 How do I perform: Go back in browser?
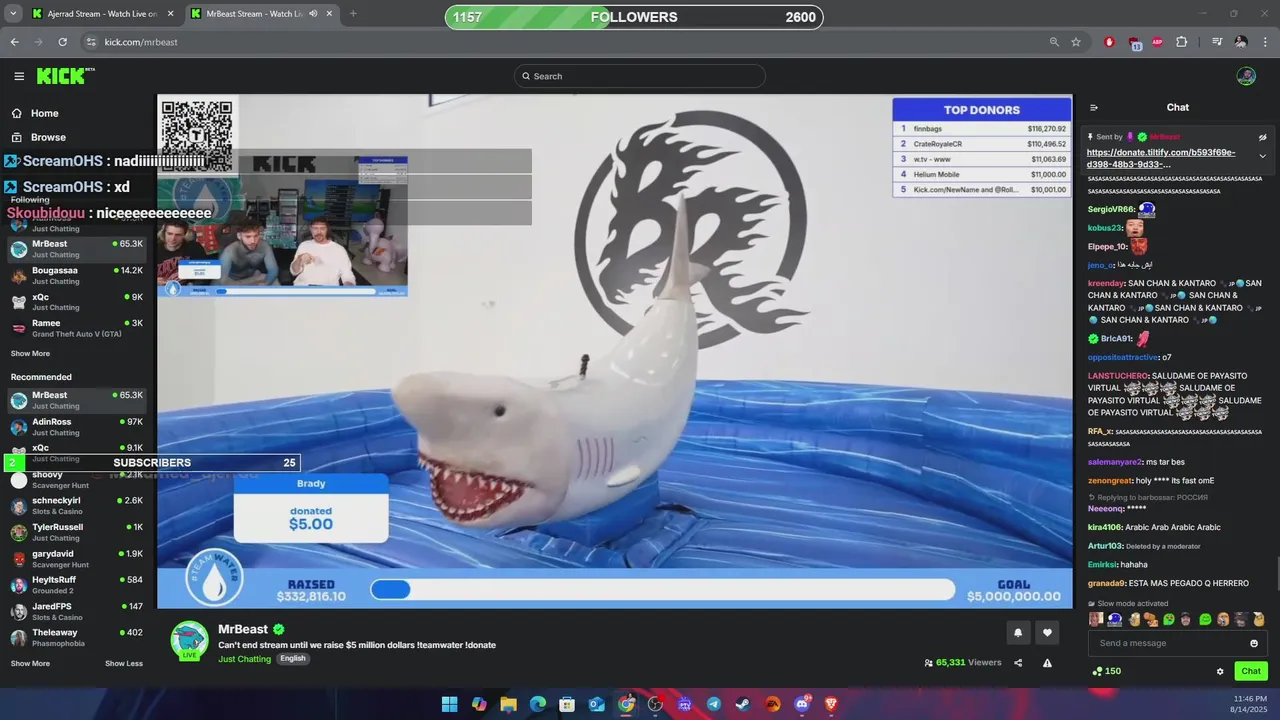pos(14,42)
